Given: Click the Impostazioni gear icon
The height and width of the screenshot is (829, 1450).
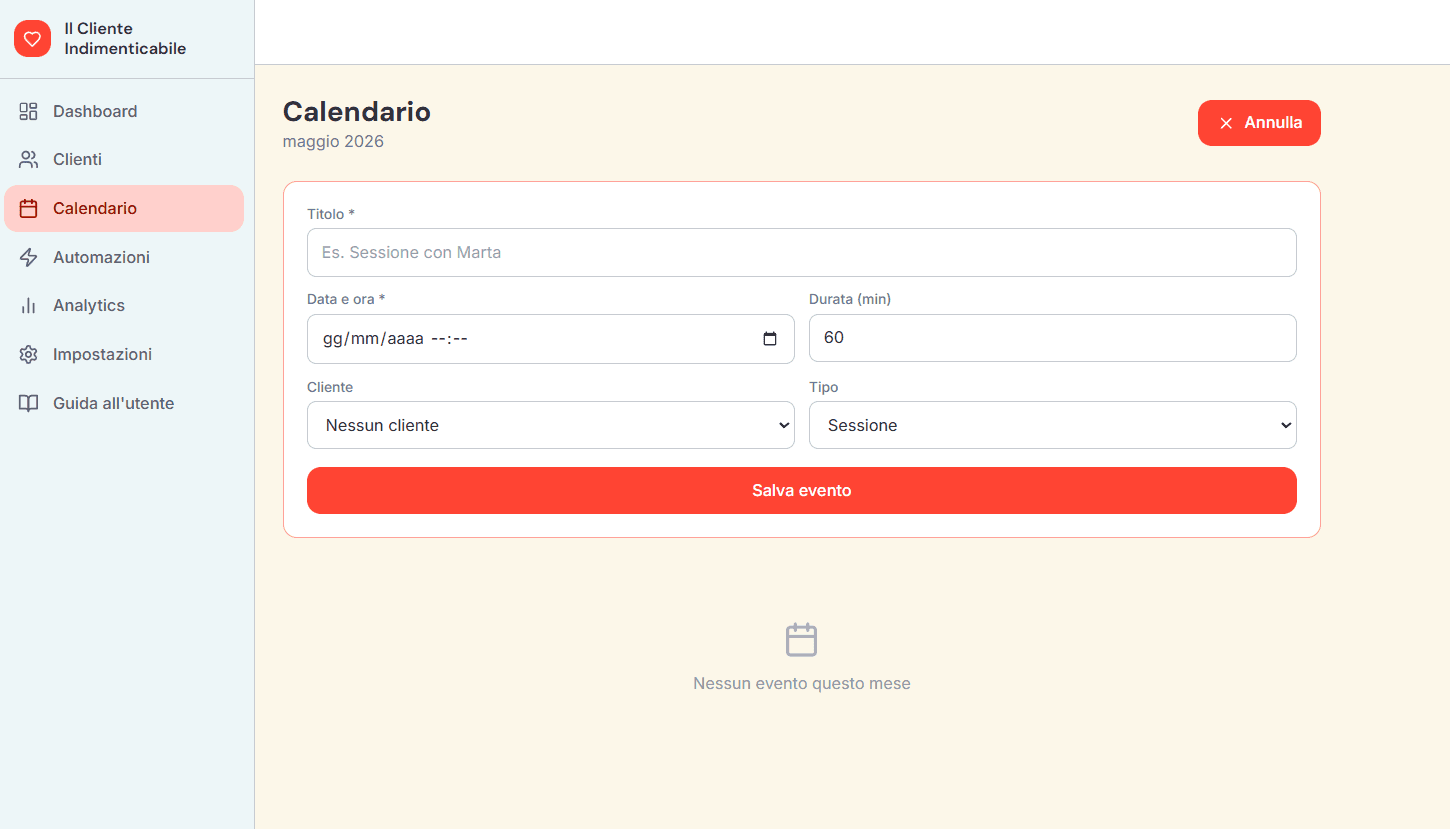Looking at the screenshot, I should pyautogui.click(x=28, y=355).
